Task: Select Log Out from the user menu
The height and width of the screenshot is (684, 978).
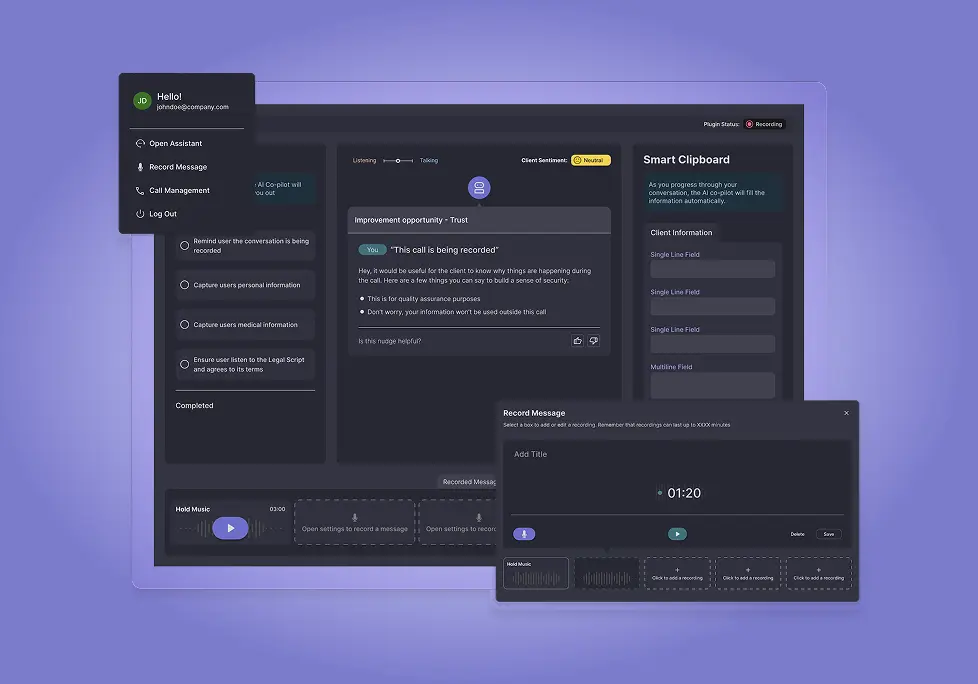Action: pos(162,214)
